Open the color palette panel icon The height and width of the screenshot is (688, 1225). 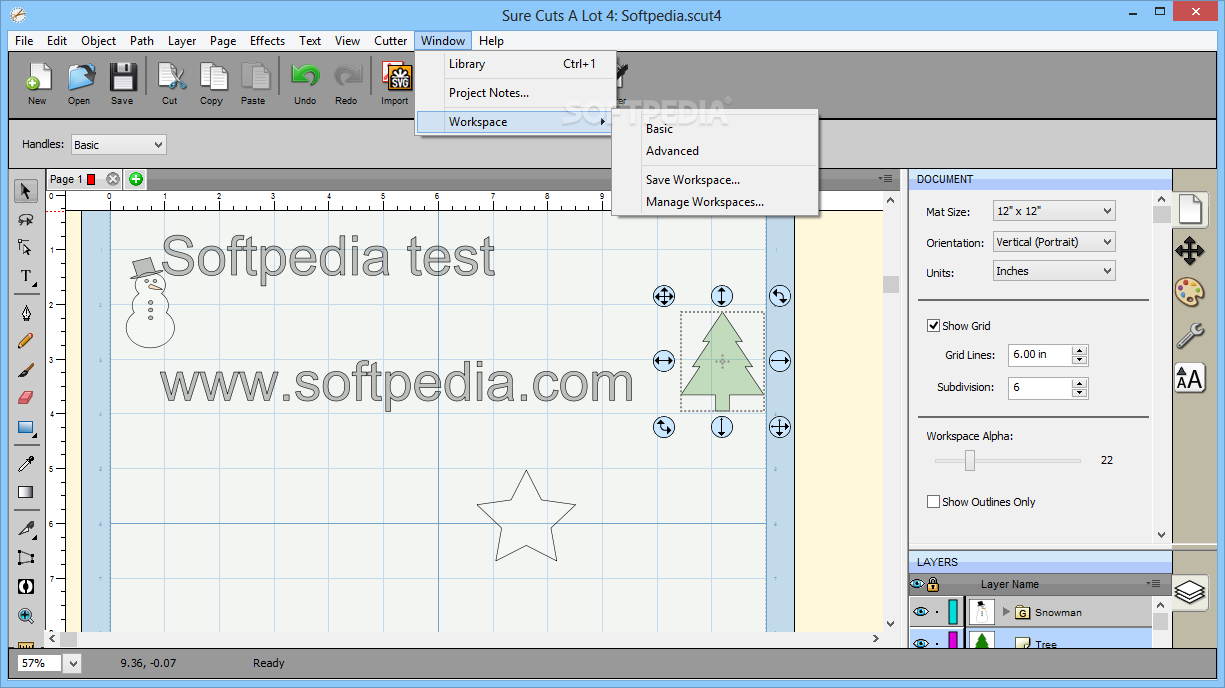(1190, 292)
